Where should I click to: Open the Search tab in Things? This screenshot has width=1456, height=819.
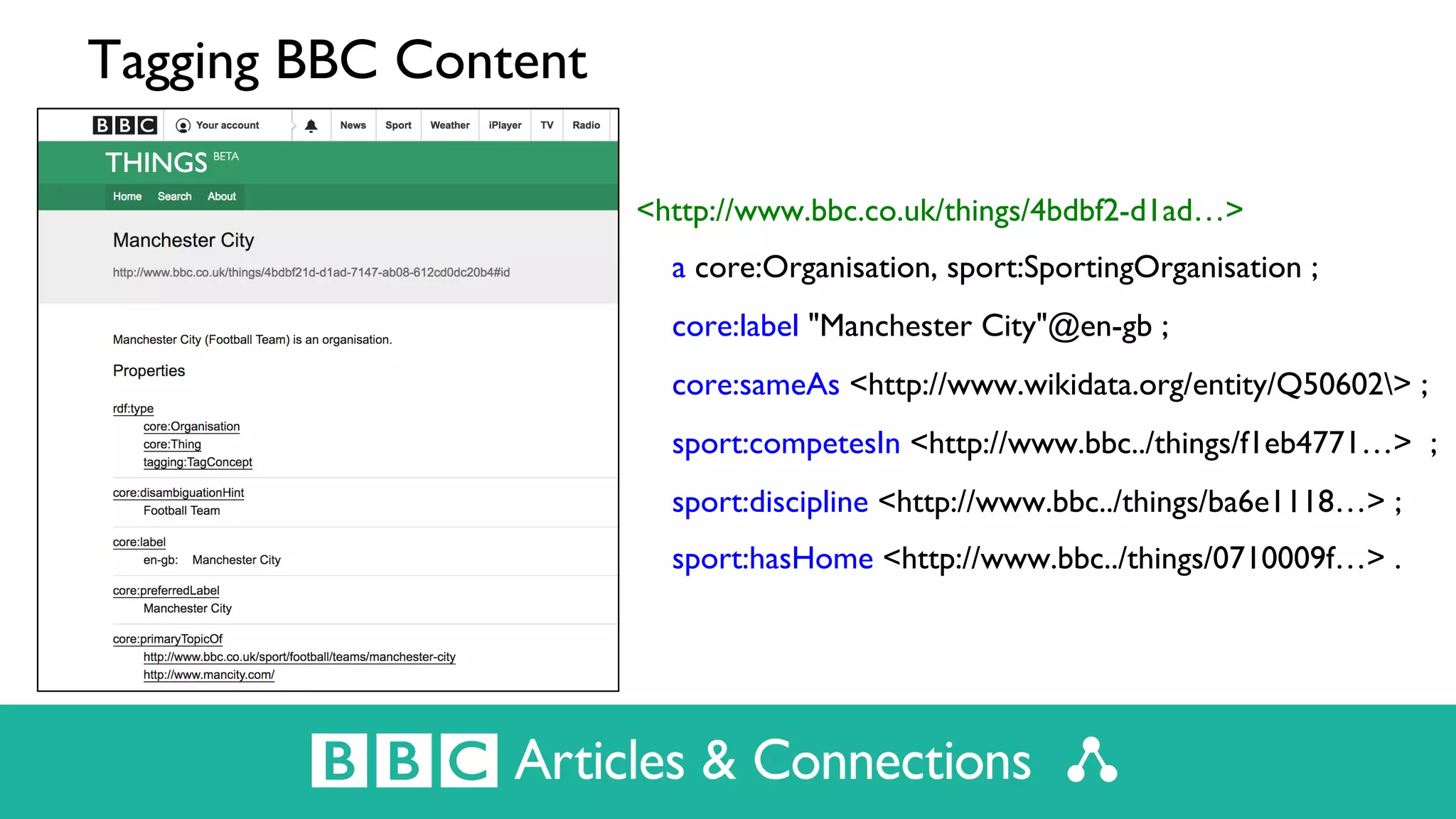[174, 196]
